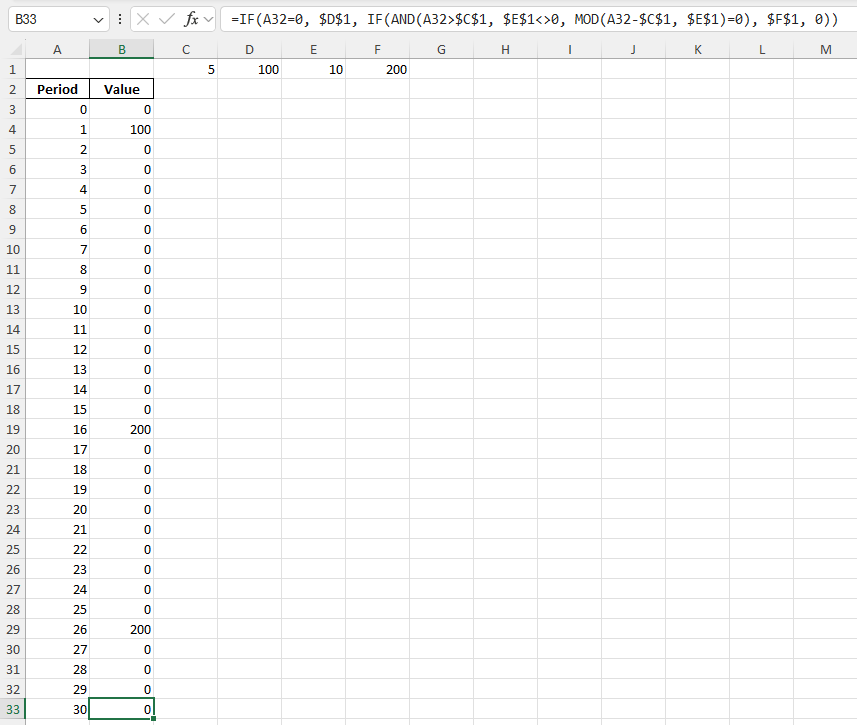Select row 29 header
The width and height of the screenshot is (857, 725).
click(13, 629)
